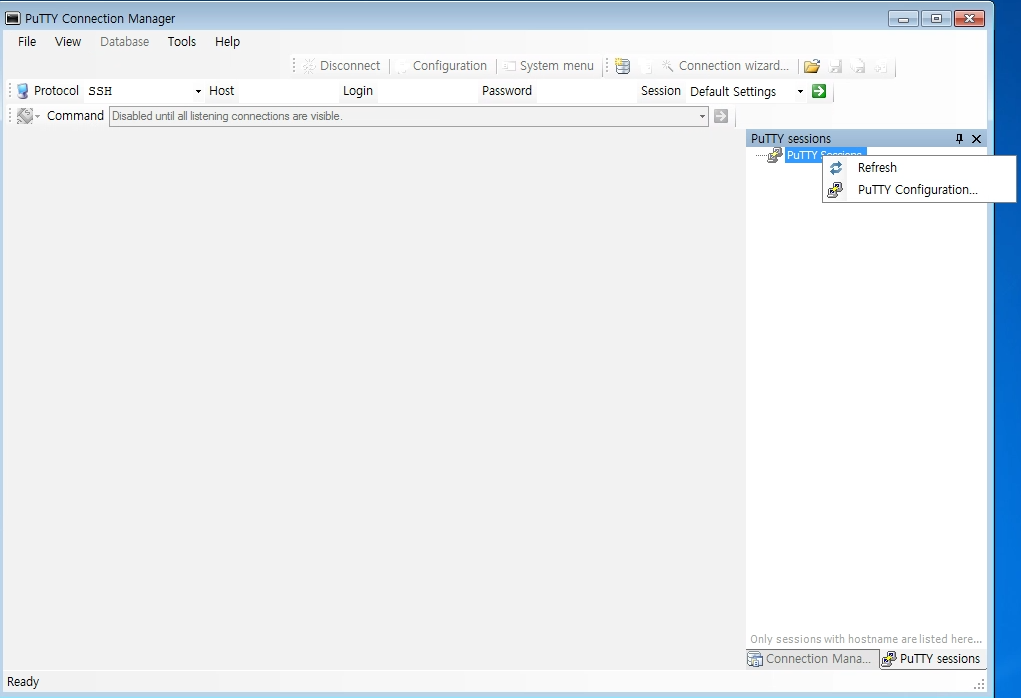
Task: Choose Refresh from the context menu
Action: point(919,167)
